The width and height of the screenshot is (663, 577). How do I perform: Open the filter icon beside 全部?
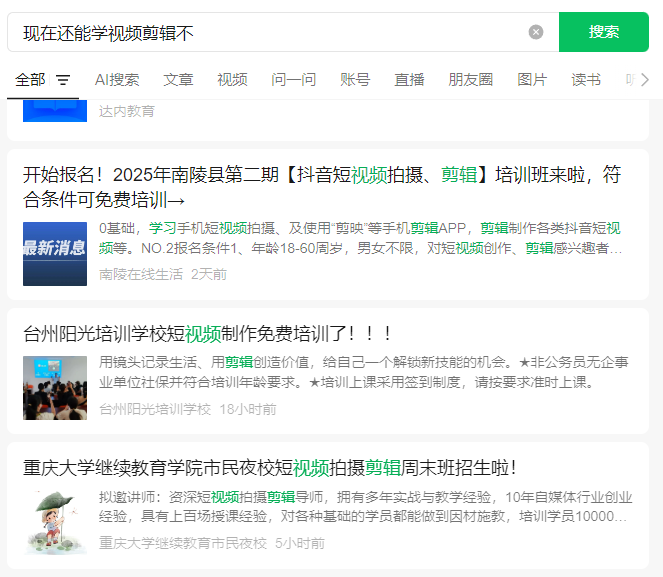[63, 80]
